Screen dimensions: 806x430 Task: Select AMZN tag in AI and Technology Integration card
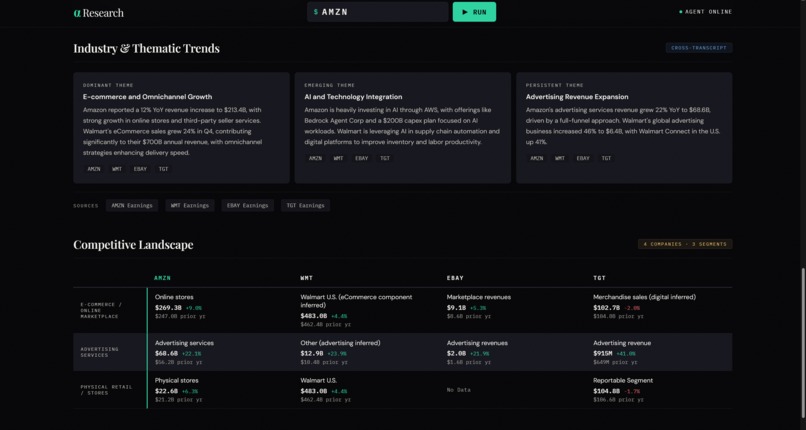(315, 158)
